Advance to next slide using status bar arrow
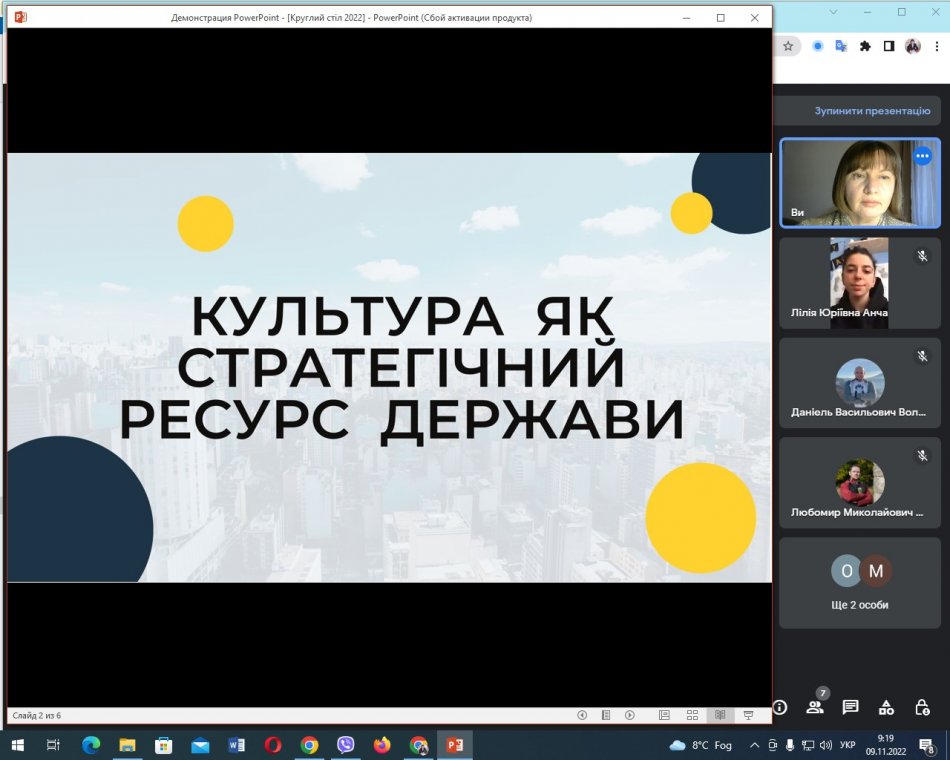 pos(630,715)
